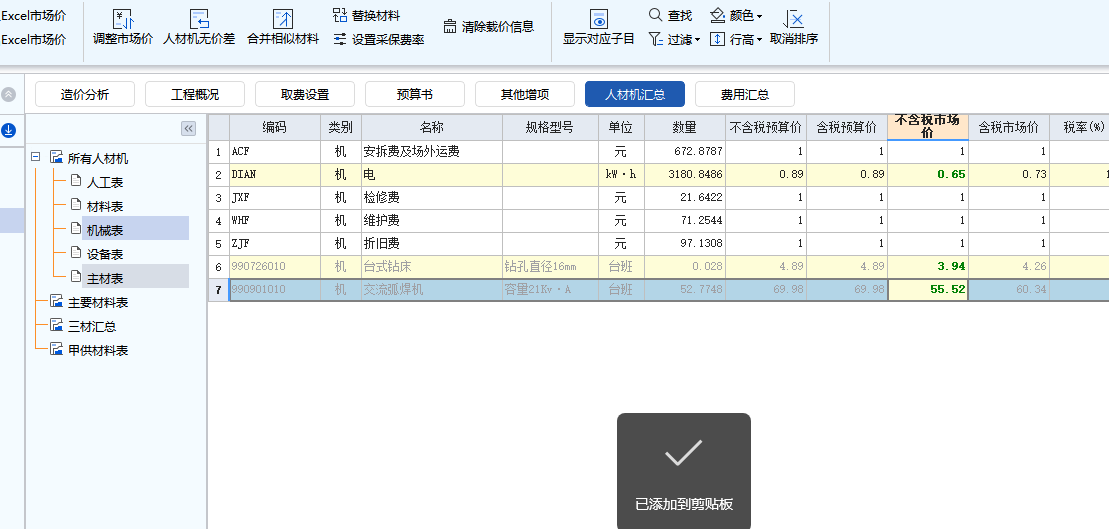Image resolution: width=1109 pixels, height=529 pixels.
Task: Select the ACF code cell
Action: (x=274, y=152)
